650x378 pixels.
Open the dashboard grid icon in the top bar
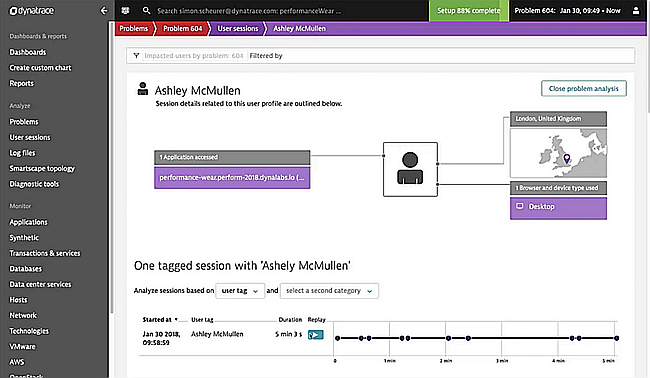click(x=125, y=11)
